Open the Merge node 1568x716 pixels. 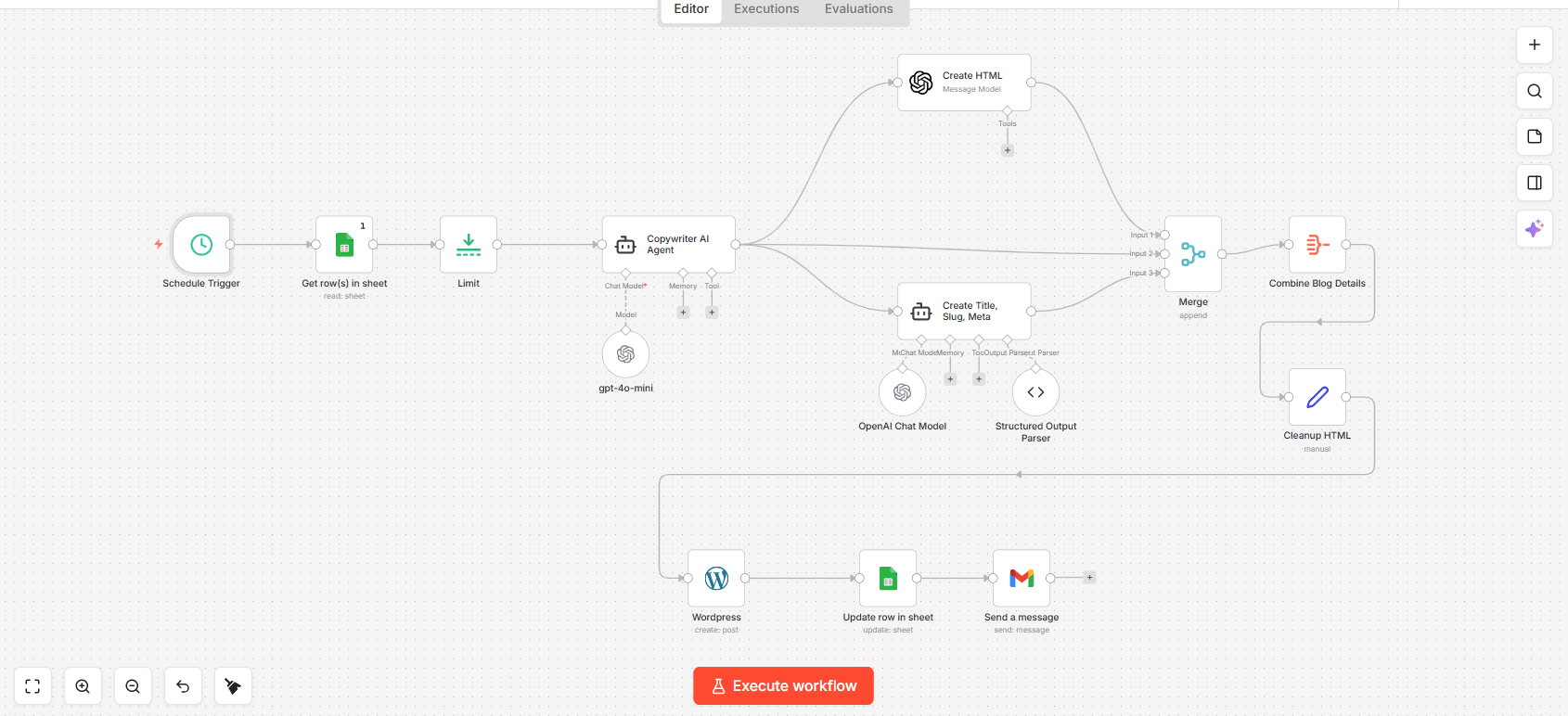[1193, 254]
